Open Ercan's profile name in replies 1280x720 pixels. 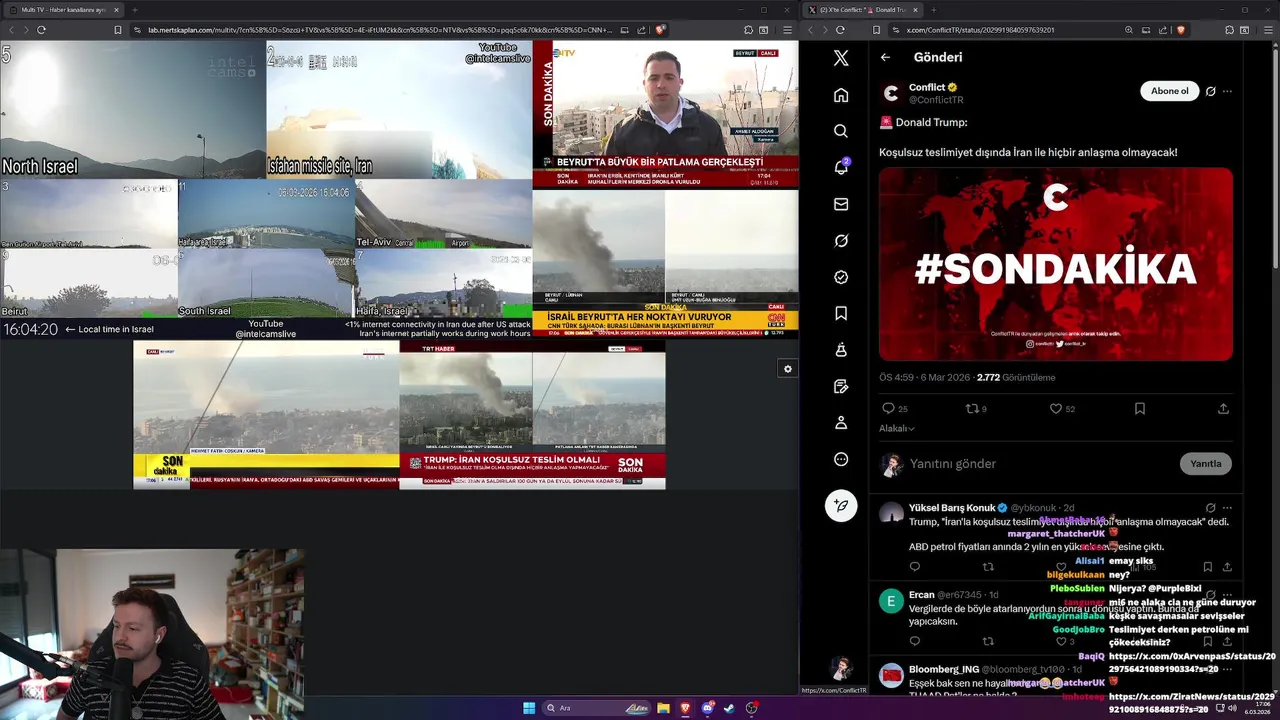point(921,595)
